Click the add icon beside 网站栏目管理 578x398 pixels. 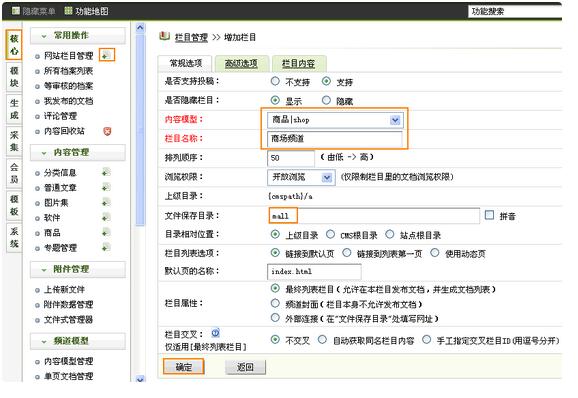(107, 56)
